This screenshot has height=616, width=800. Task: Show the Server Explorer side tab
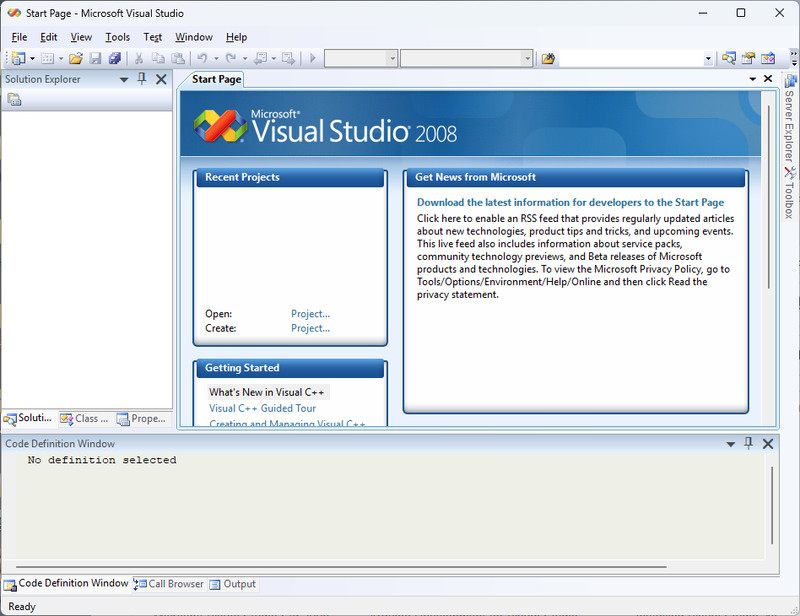tap(790, 120)
